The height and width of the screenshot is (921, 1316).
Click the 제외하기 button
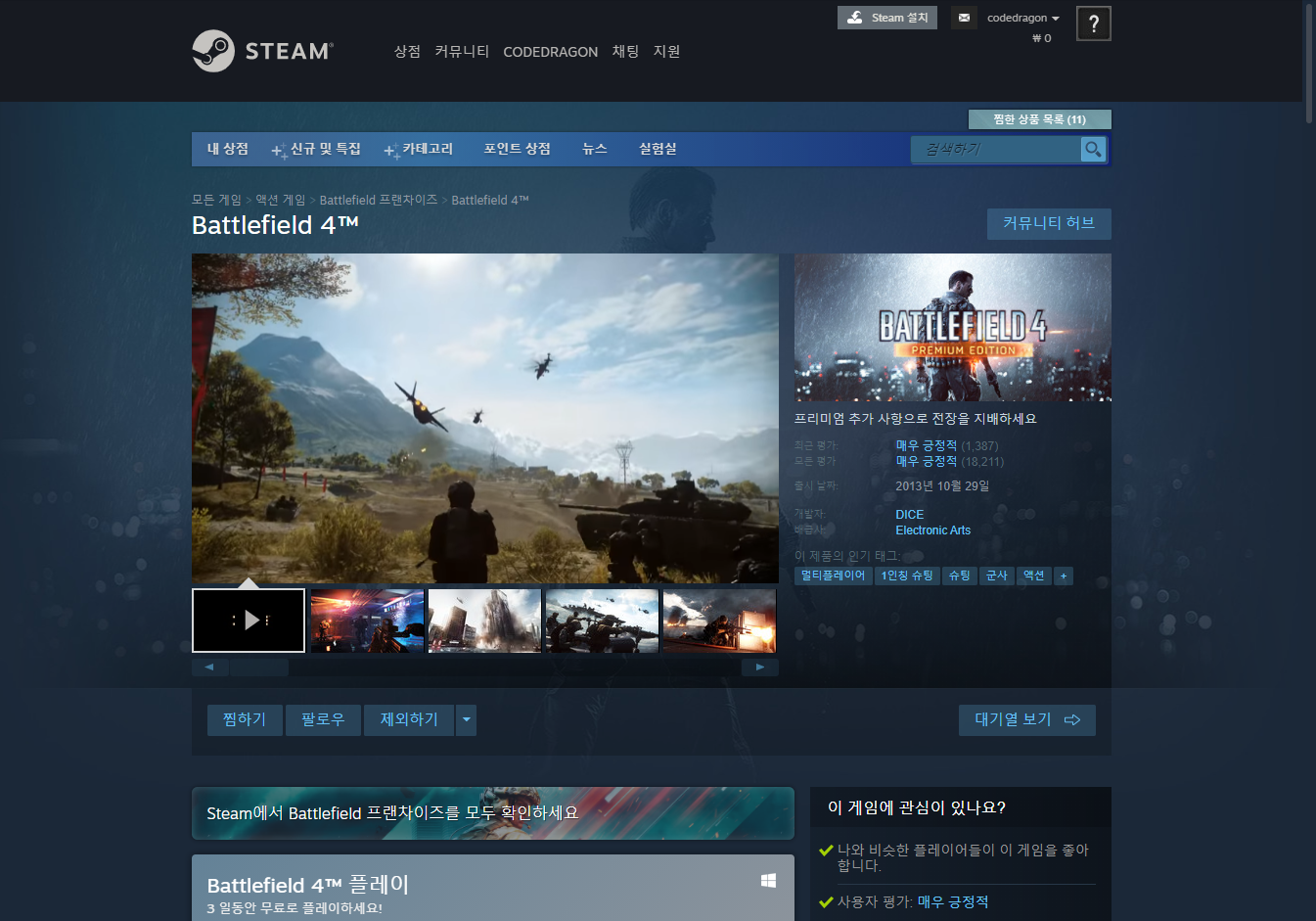pos(409,720)
